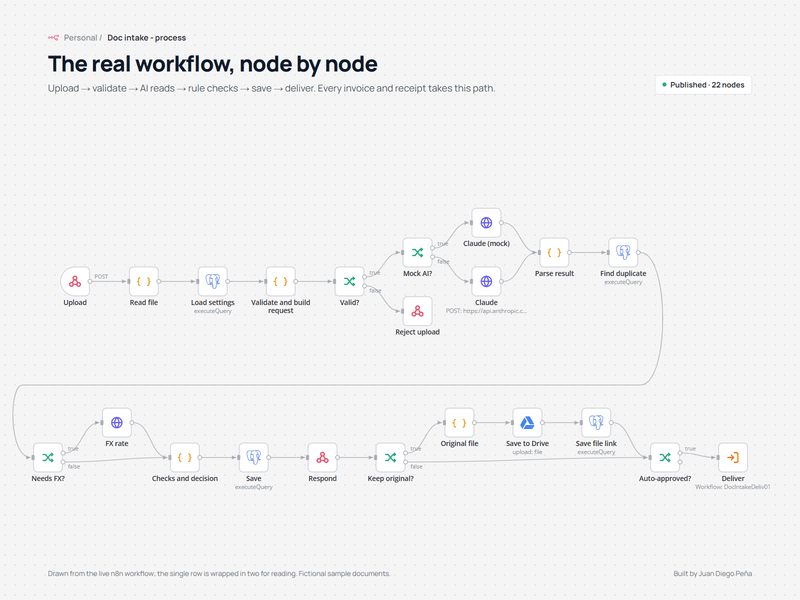Open the Personal breadcrumb link

pyautogui.click(x=80, y=38)
